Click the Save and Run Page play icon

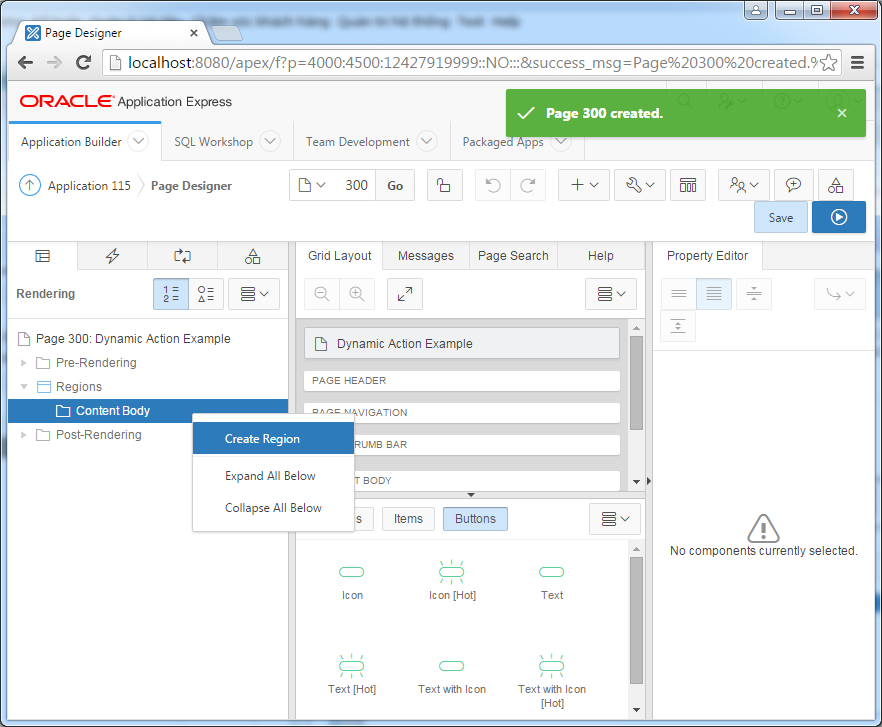coord(838,217)
